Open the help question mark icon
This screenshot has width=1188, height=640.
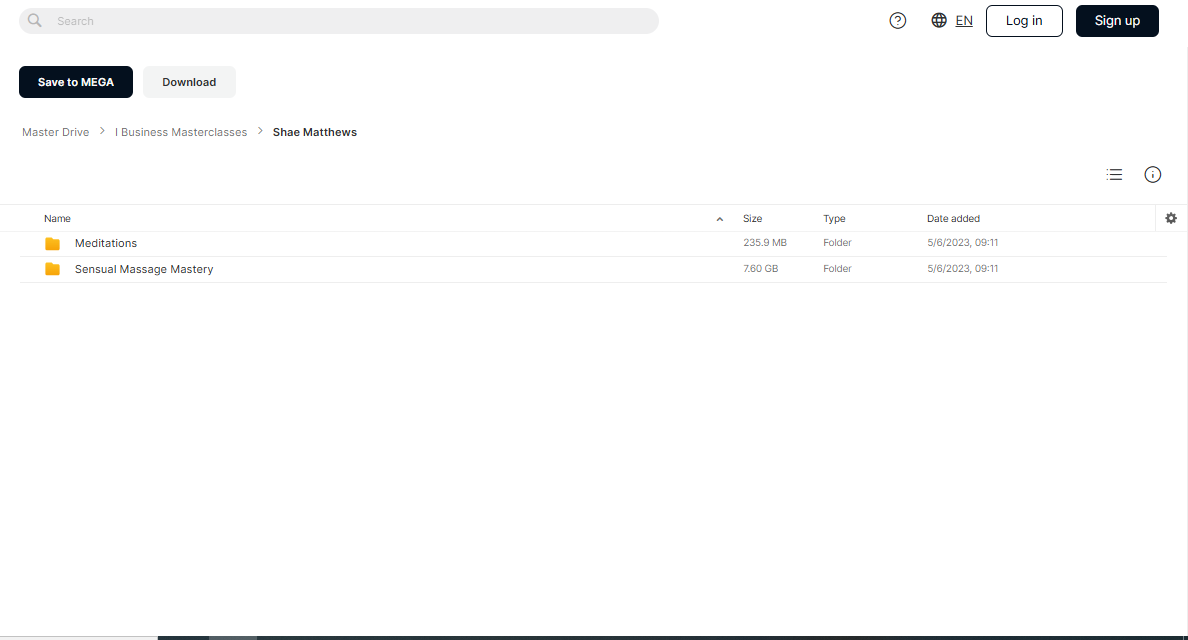pyautogui.click(x=898, y=20)
